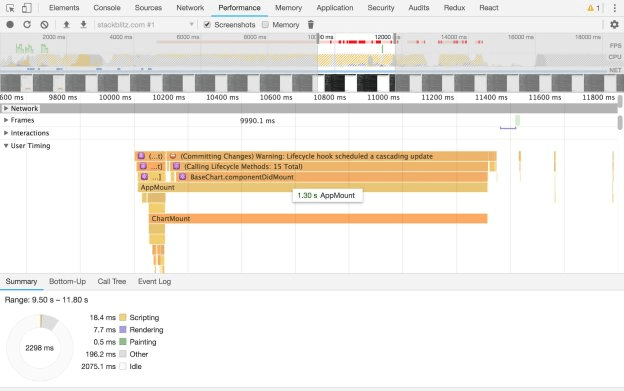Open the stackblitz.com #1 recording dropdown
The height and width of the screenshot is (391, 624).
click(x=145, y=25)
